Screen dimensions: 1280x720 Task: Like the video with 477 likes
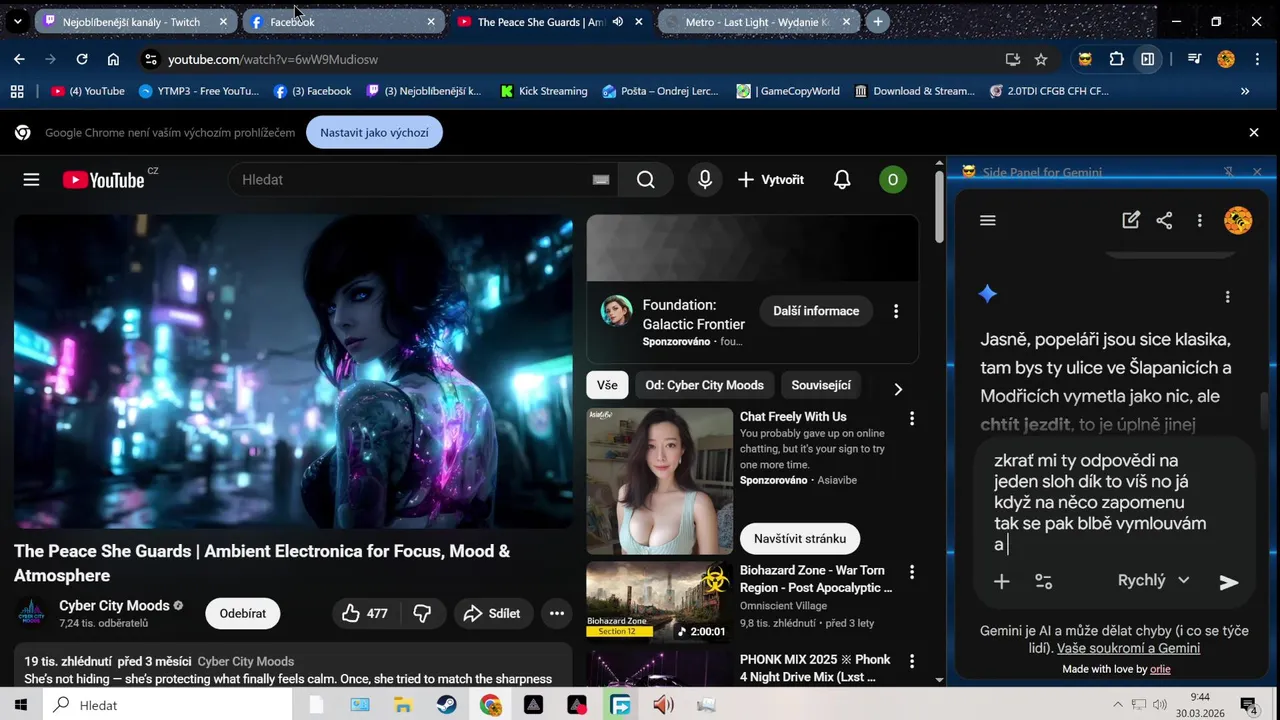(x=365, y=614)
